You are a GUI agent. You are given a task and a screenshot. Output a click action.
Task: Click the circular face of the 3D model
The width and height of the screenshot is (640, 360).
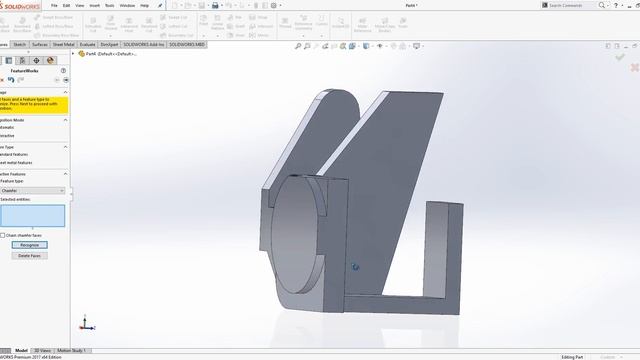[295, 235]
